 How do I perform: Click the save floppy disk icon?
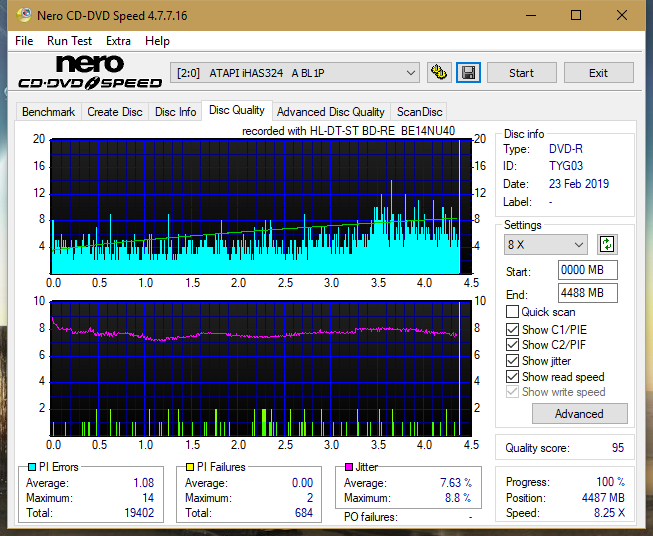468,73
